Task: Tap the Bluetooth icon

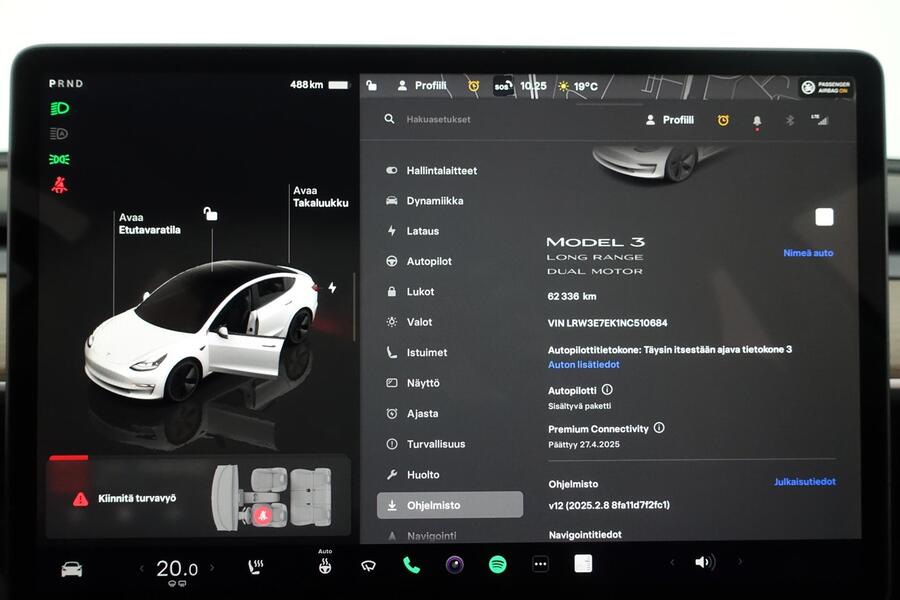Action: click(790, 120)
